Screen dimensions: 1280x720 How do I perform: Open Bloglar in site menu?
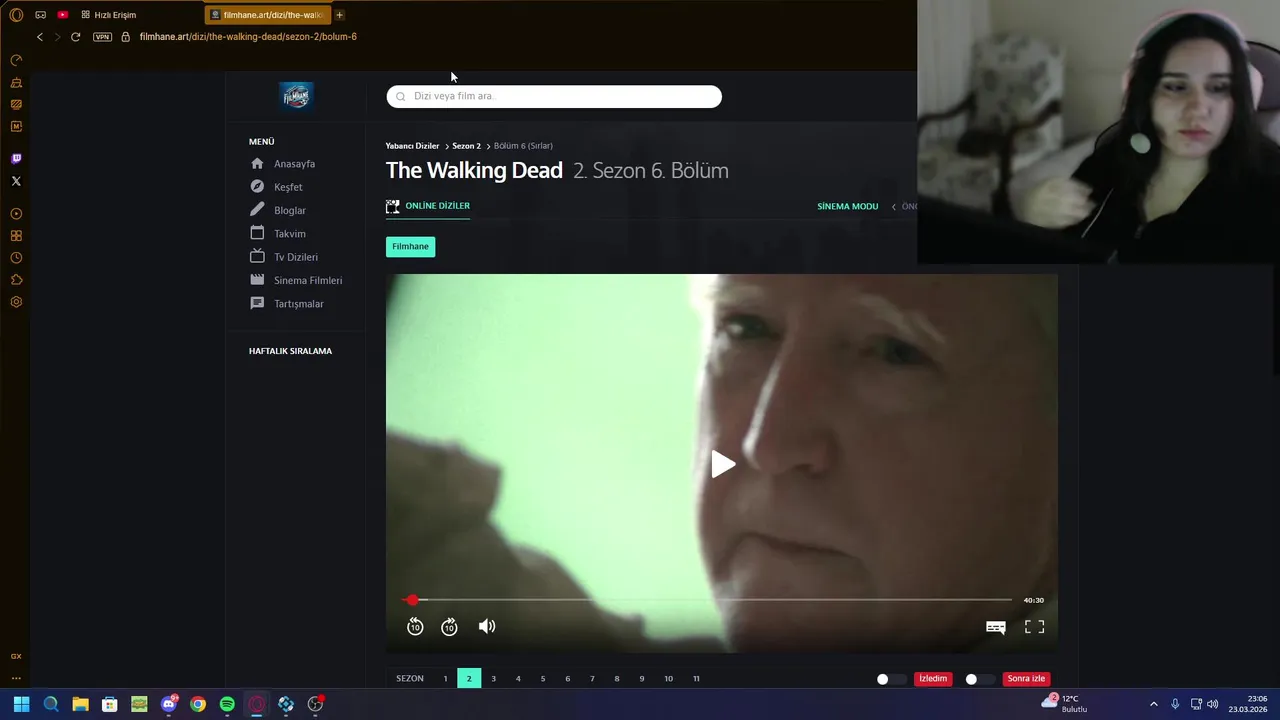point(290,210)
